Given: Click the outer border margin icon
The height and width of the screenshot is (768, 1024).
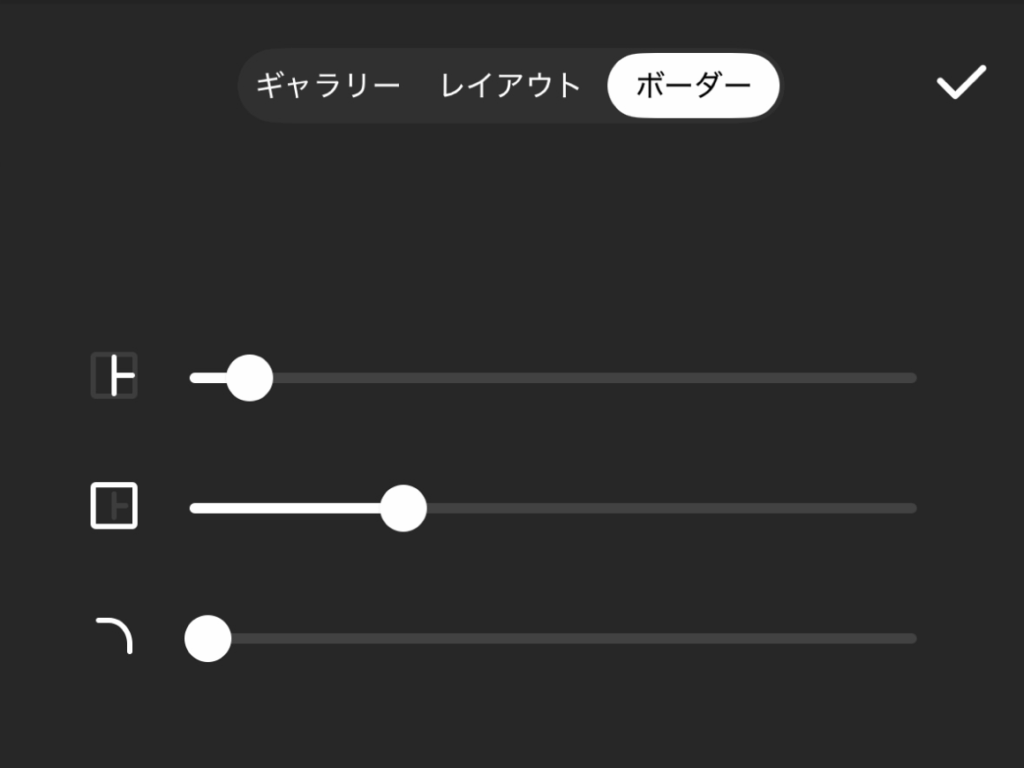Looking at the screenshot, I should 114,506.
